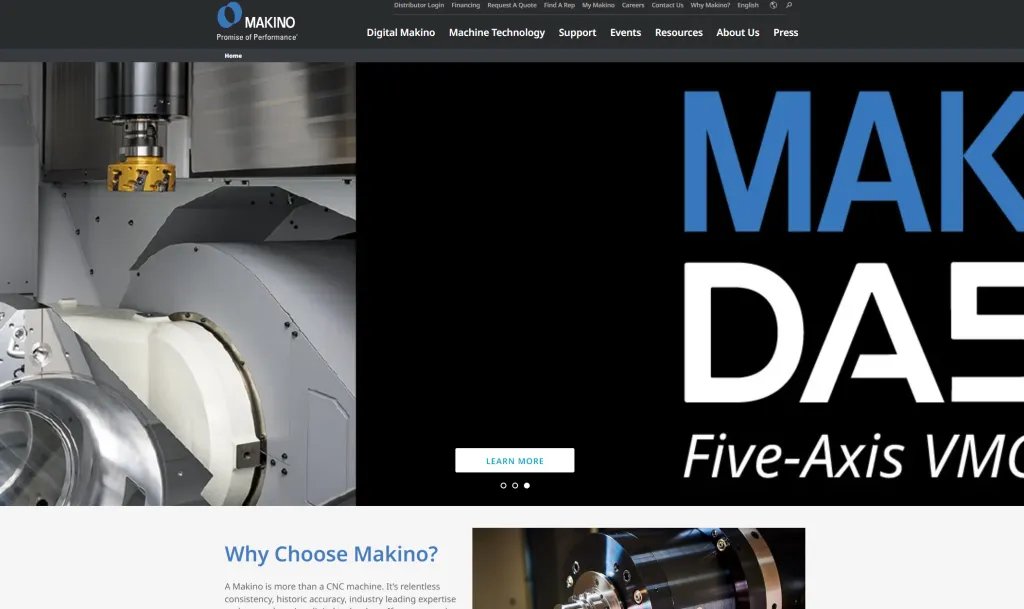Open the Support menu item

[577, 33]
